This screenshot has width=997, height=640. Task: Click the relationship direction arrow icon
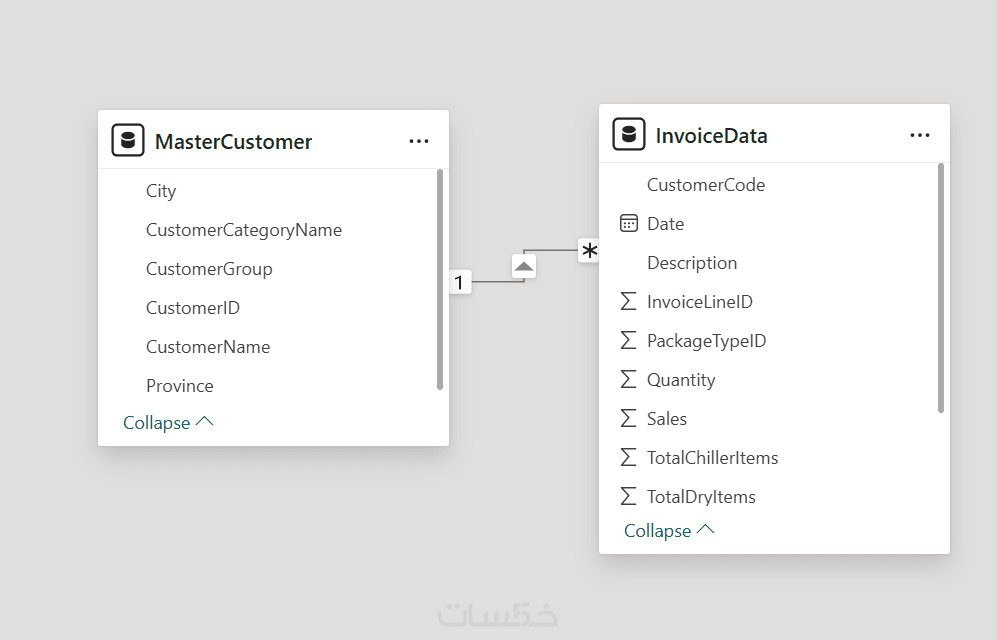(x=524, y=266)
